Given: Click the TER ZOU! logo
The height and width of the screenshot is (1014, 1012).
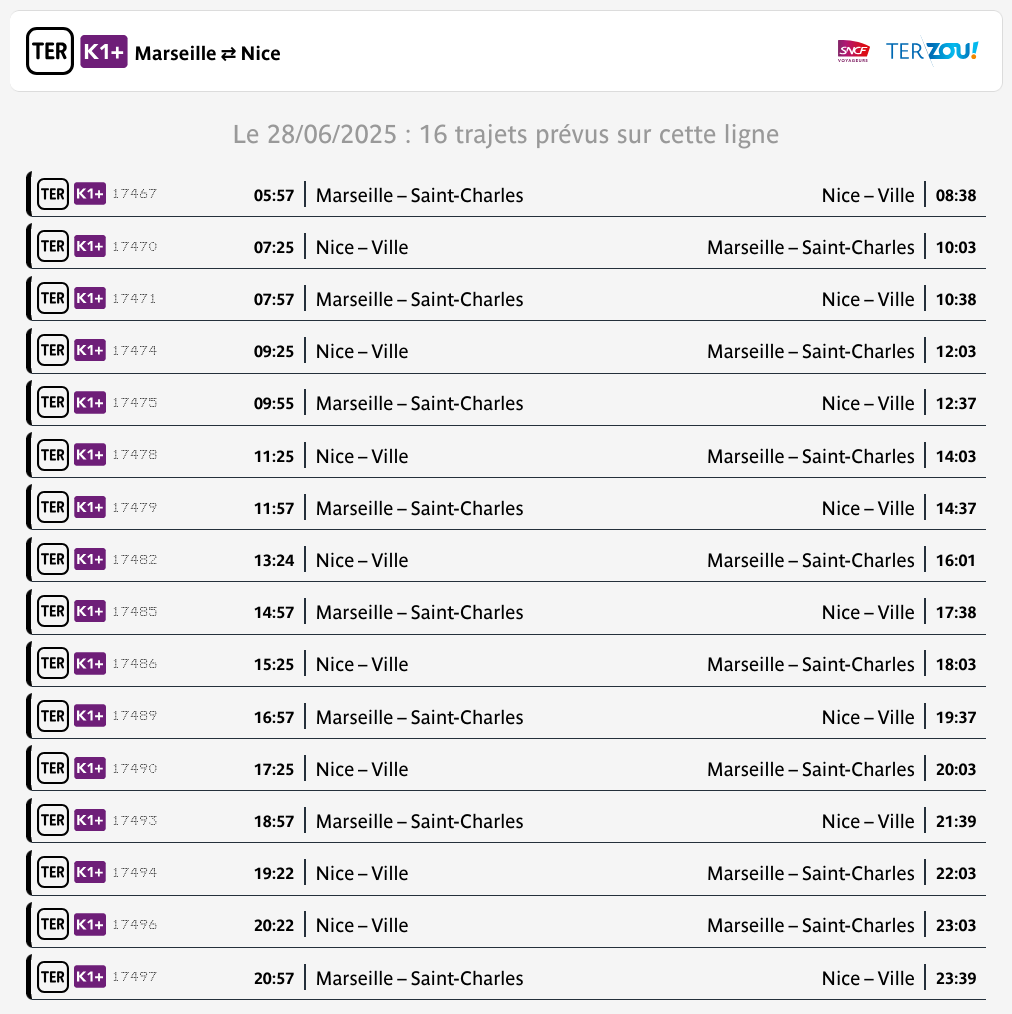Looking at the screenshot, I should [x=931, y=51].
